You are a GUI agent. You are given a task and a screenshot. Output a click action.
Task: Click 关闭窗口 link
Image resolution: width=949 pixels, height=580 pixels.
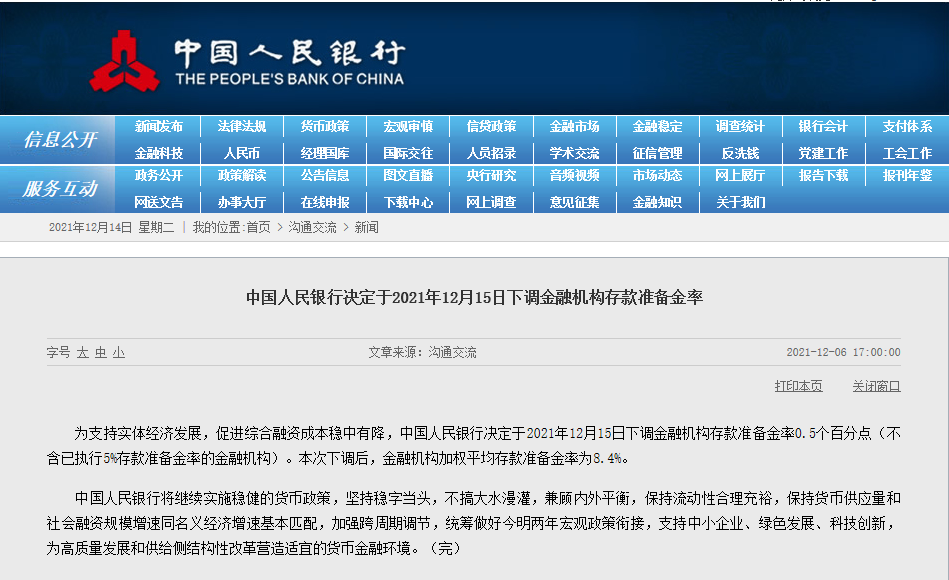tap(876, 386)
